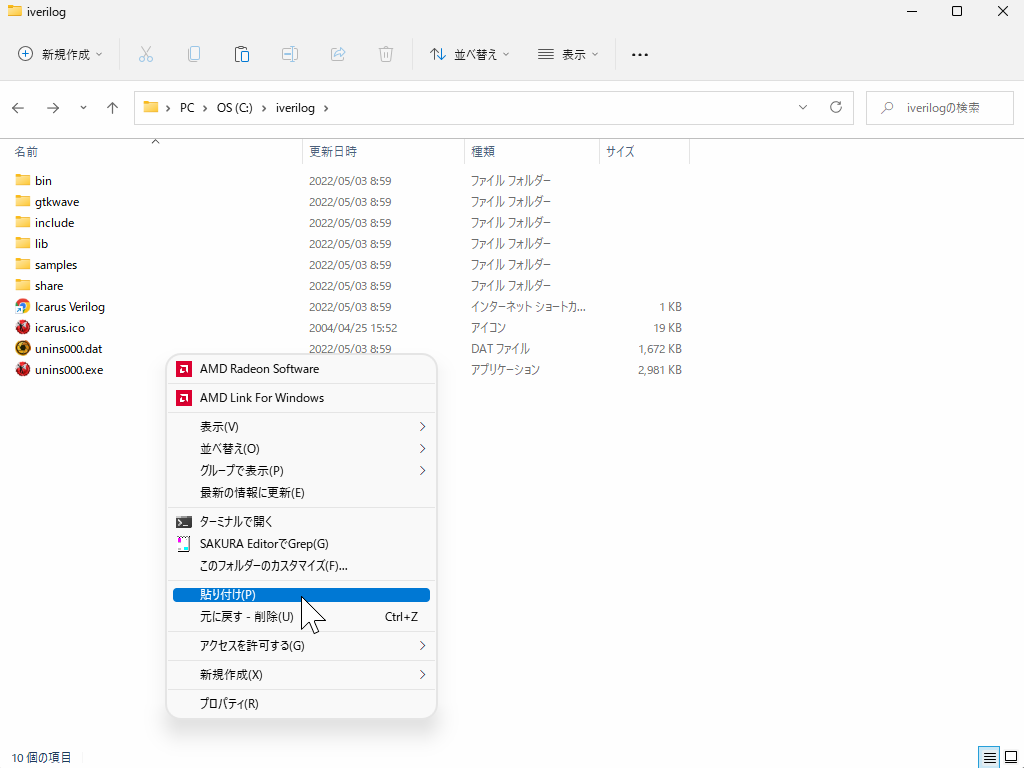Open the three-dot See more menu

[x=640, y=55]
